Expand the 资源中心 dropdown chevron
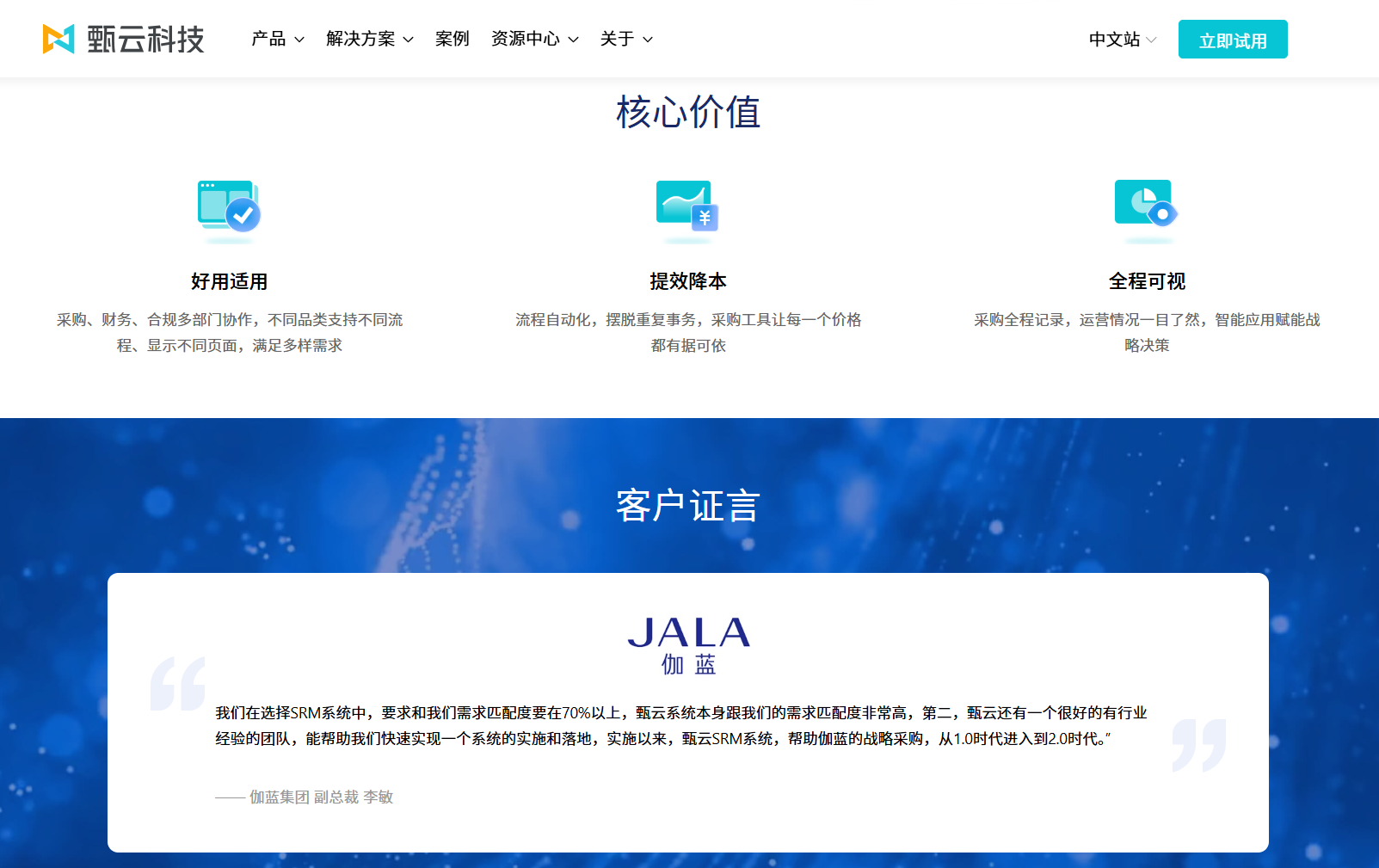The image size is (1379, 868). tap(574, 40)
